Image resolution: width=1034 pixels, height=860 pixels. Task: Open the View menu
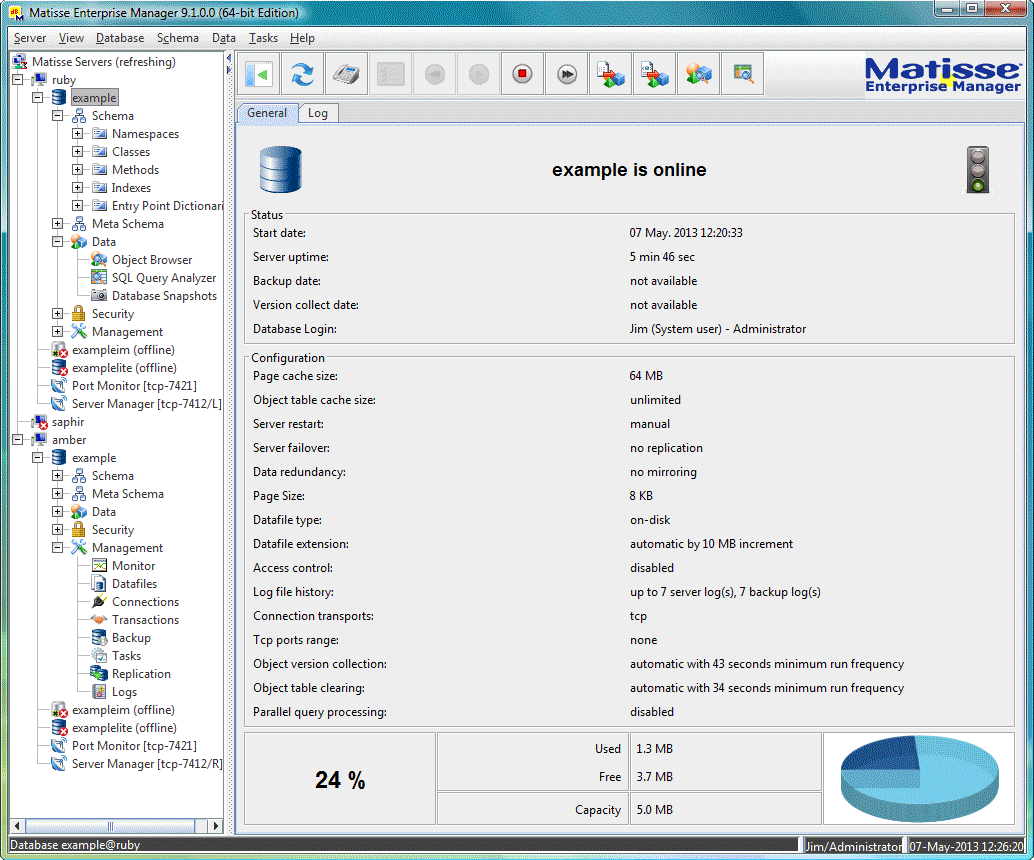point(71,38)
